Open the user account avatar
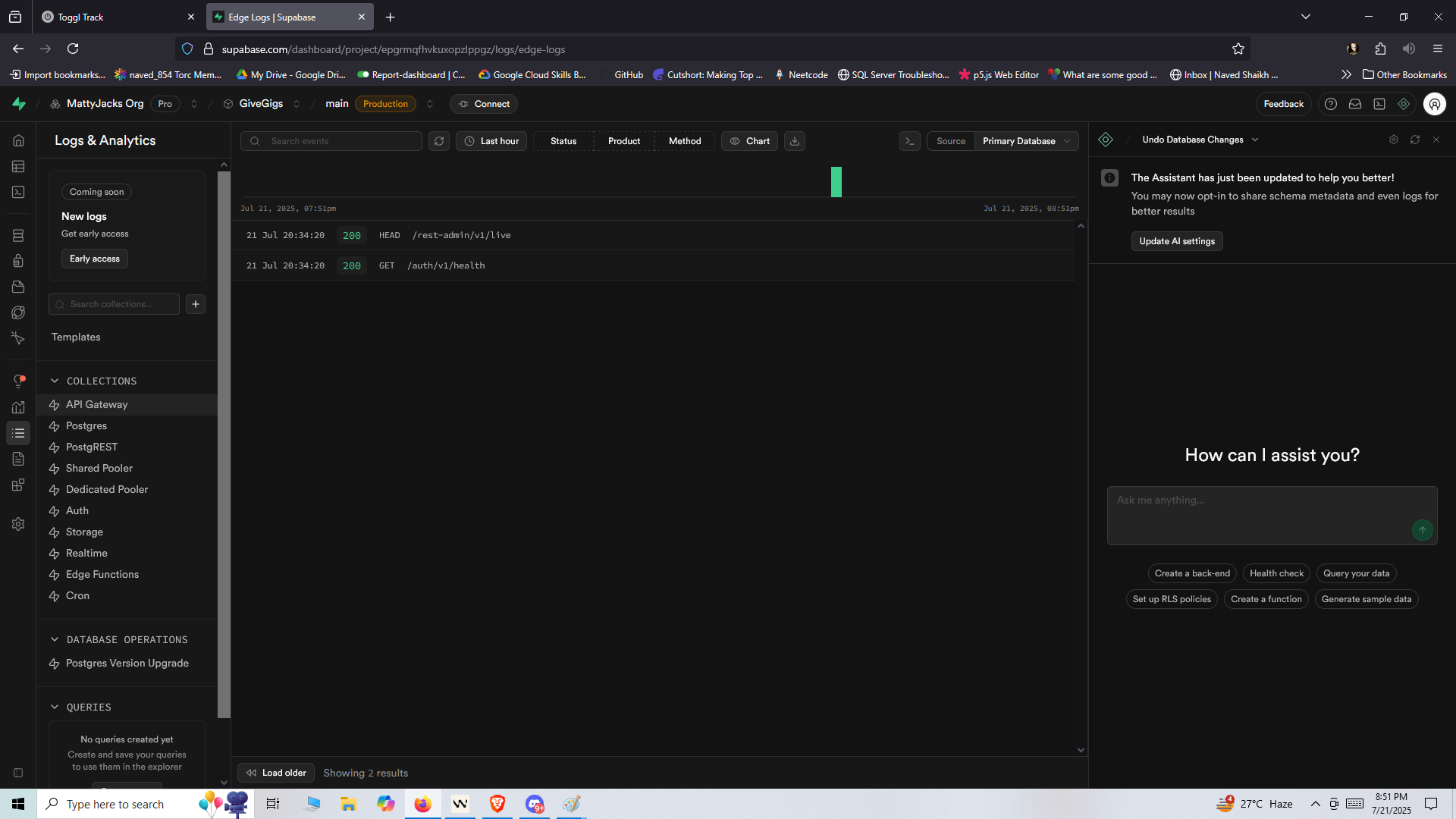Screen dimensions: 1456x819 pos(1435,104)
